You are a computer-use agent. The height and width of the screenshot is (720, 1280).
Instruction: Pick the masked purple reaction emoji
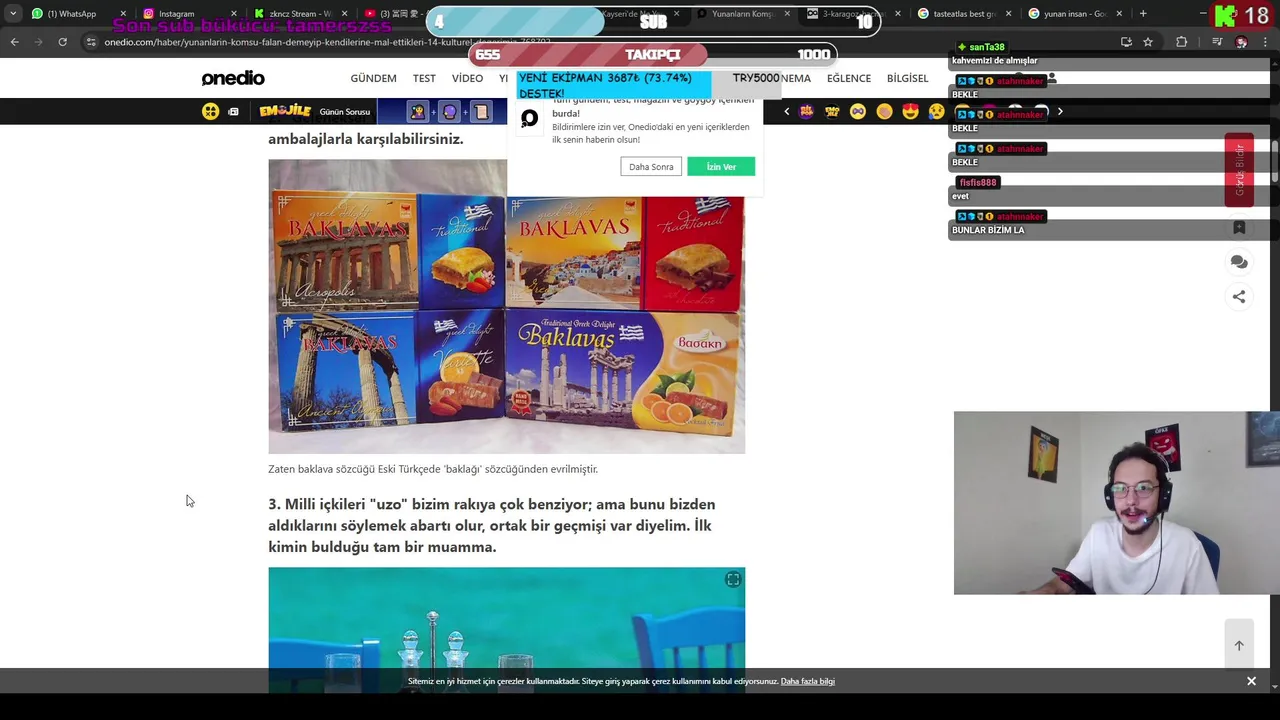(858, 112)
